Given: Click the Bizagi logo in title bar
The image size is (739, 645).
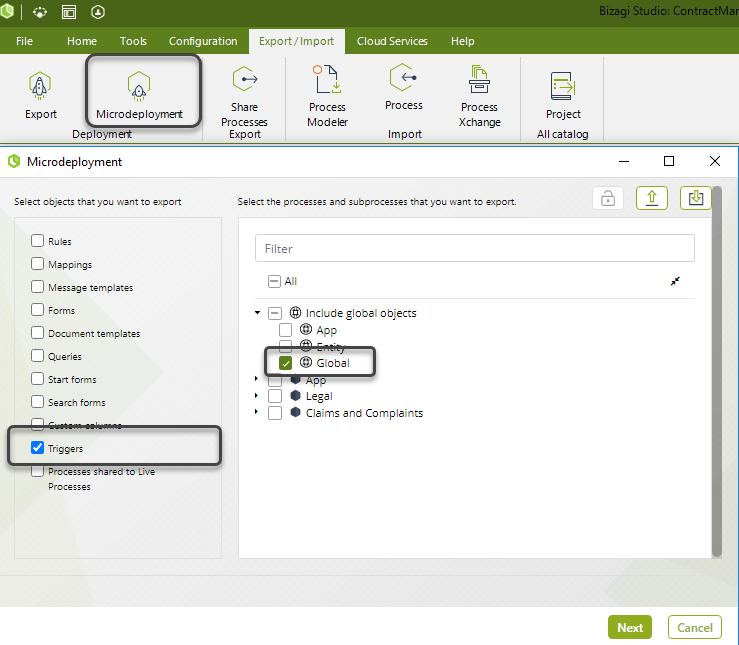Looking at the screenshot, I should [x=7, y=12].
